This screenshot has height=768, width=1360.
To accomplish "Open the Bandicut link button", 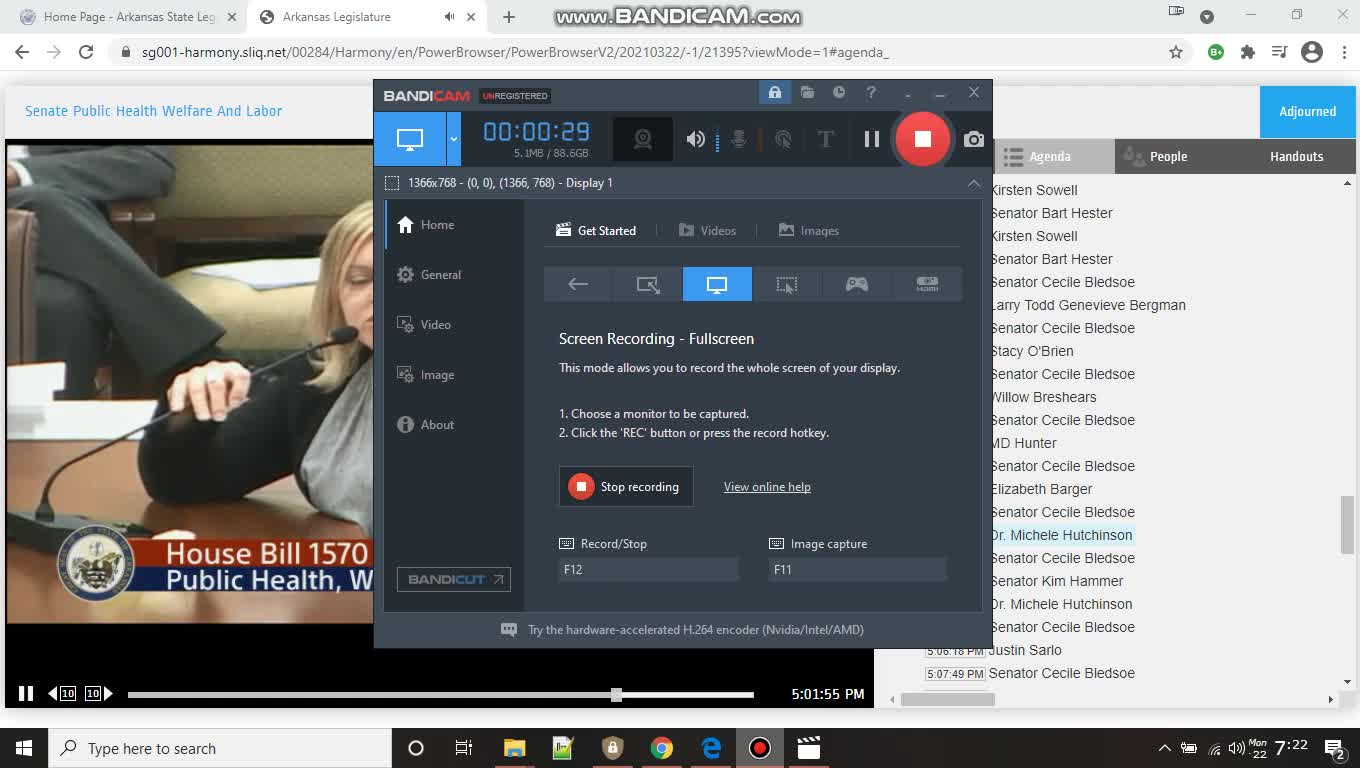I will click(454, 579).
